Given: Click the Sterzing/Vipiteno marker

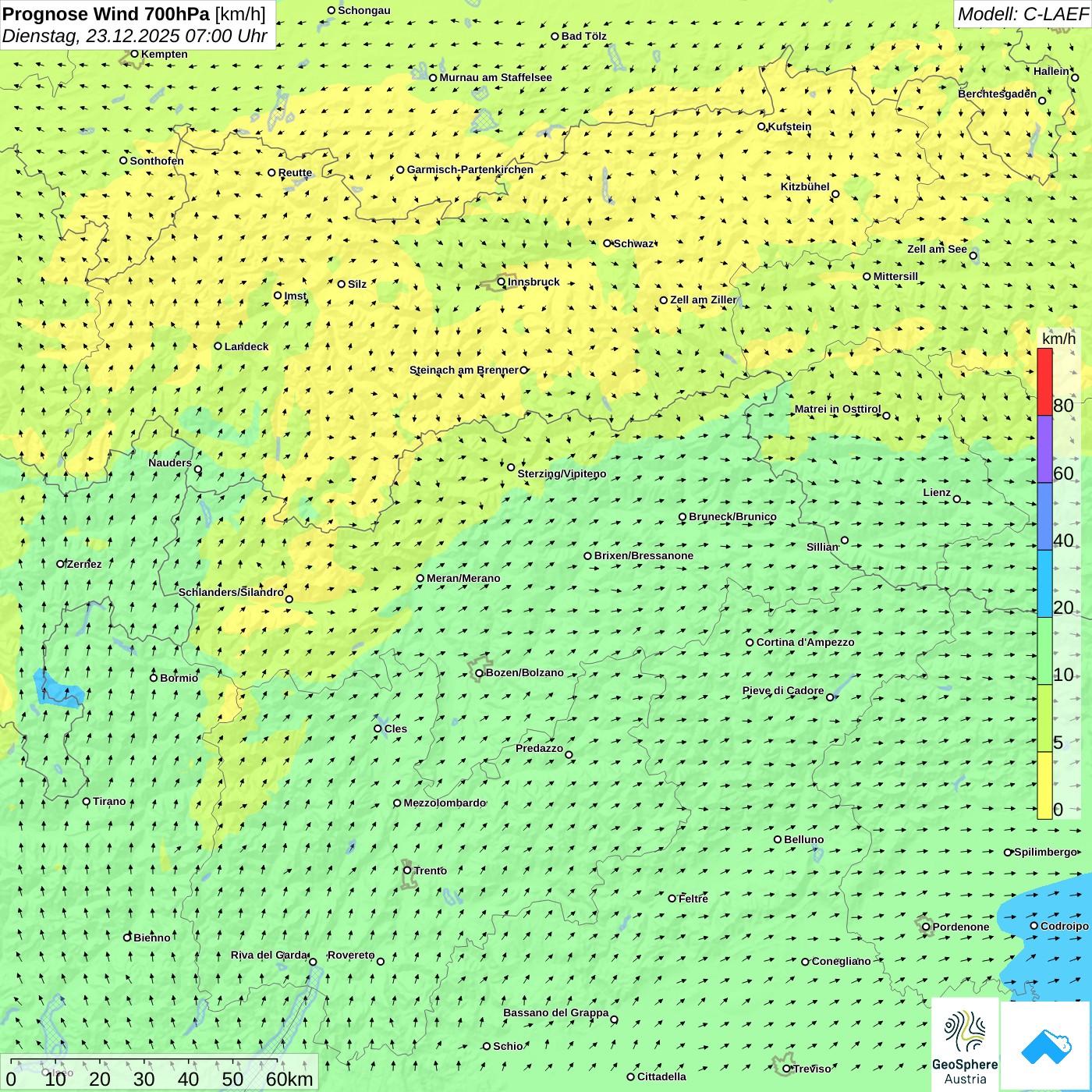Looking at the screenshot, I should point(511,467).
